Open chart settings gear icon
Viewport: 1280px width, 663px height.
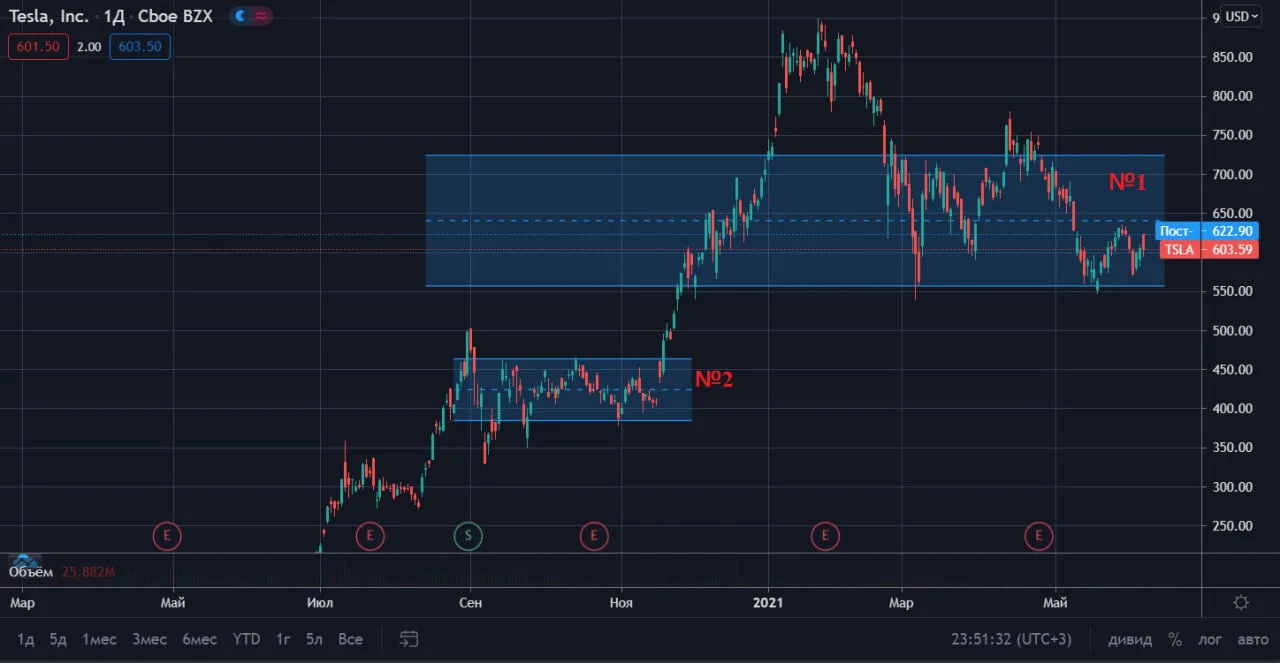1241,602
